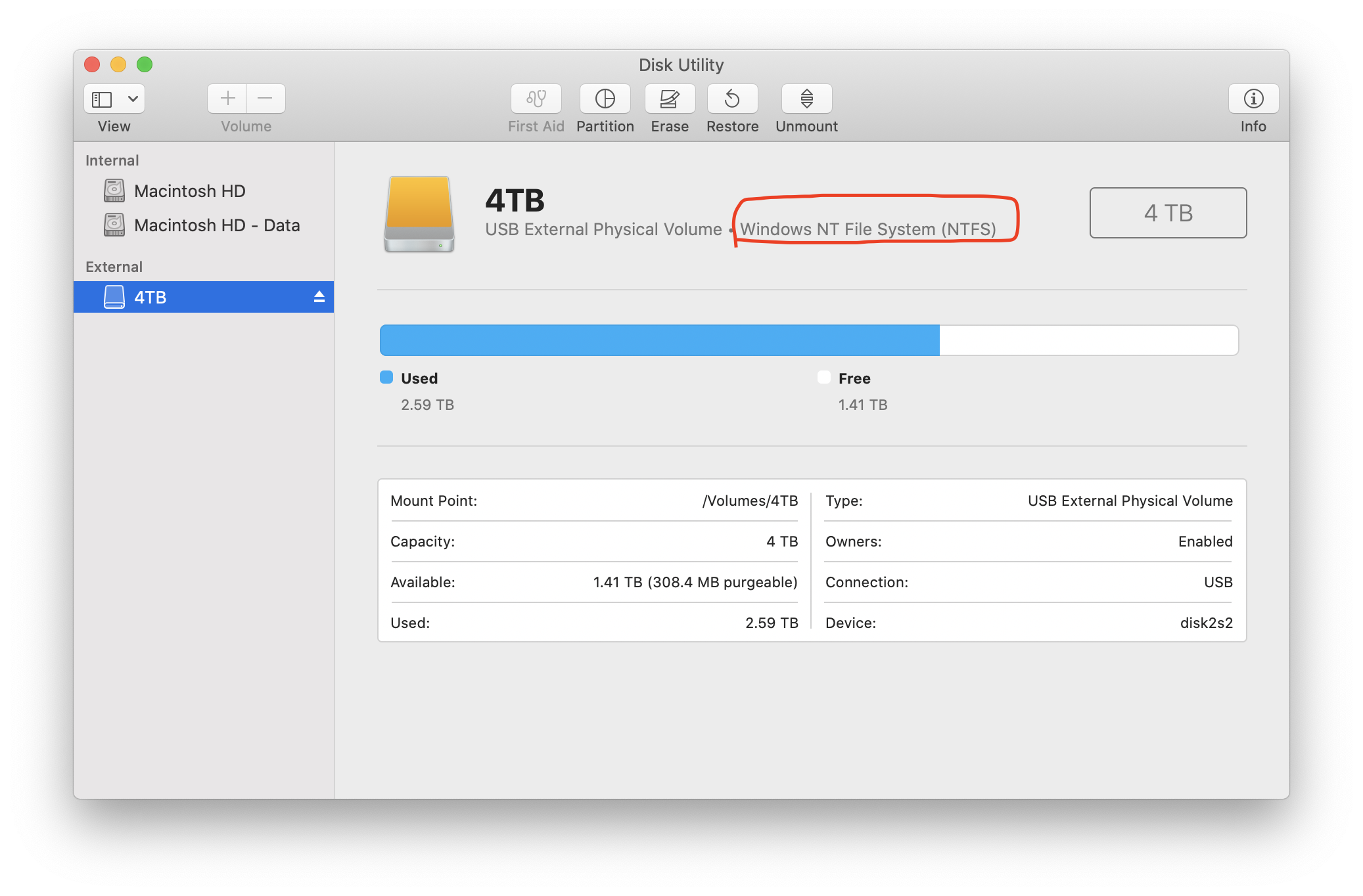
Task: Click the First Aid stethoscope icon
Action: [x=536, y=99]
